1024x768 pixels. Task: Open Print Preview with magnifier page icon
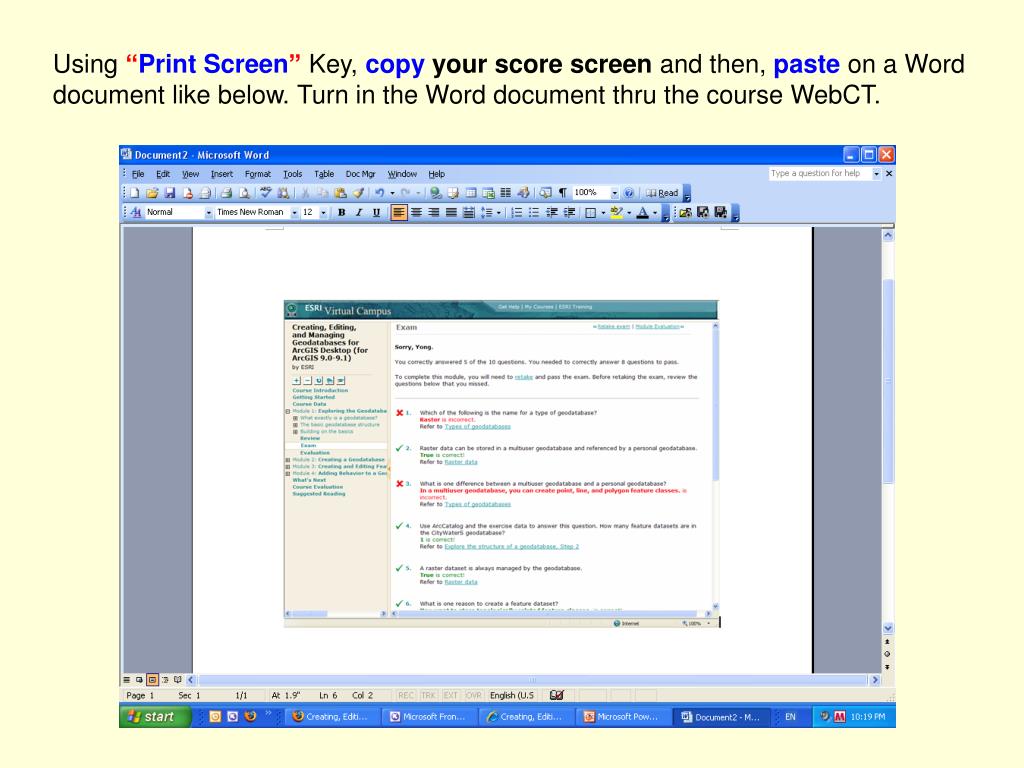[244, 193]
